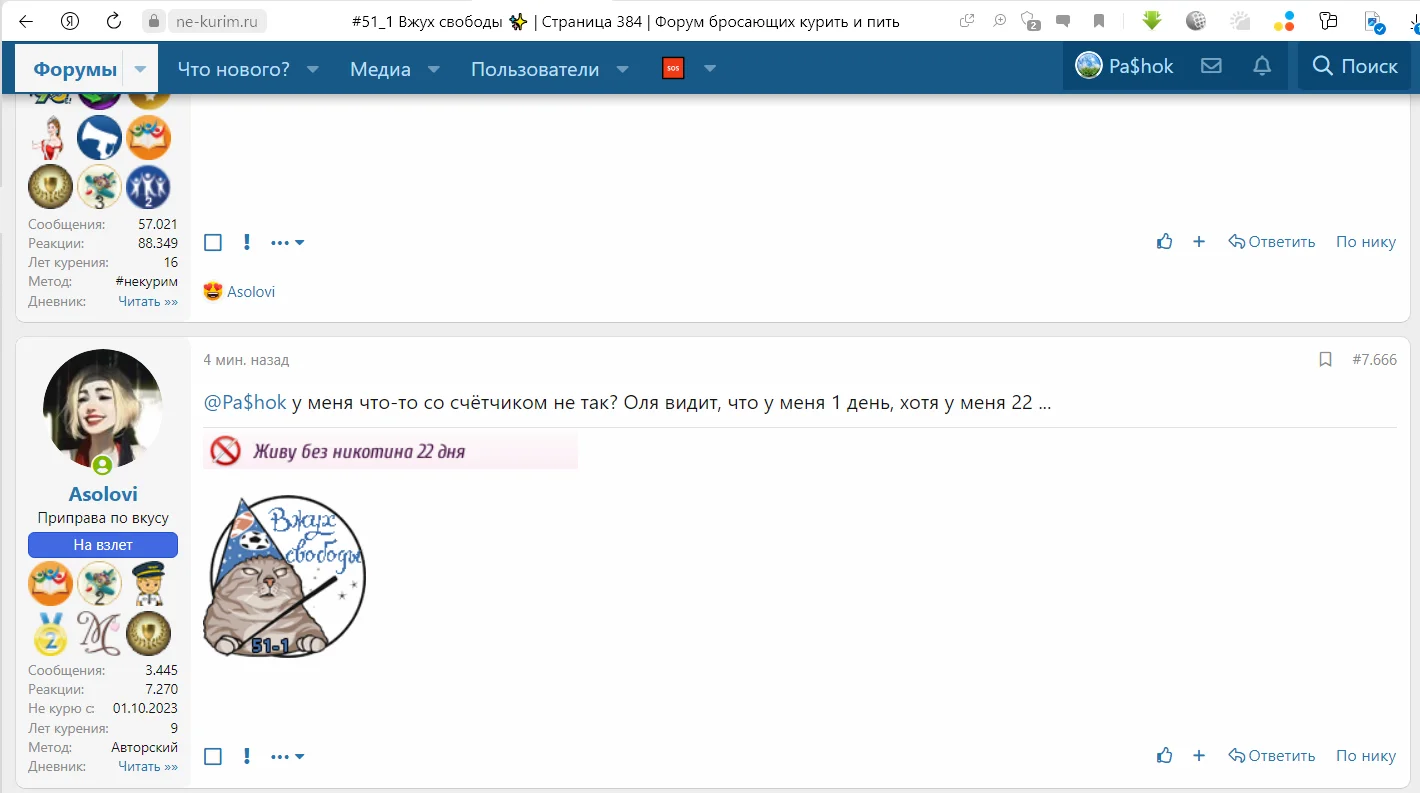
Task: Open the green download arrow extension
Action: pyautogui.click(x=1151, y=21)
